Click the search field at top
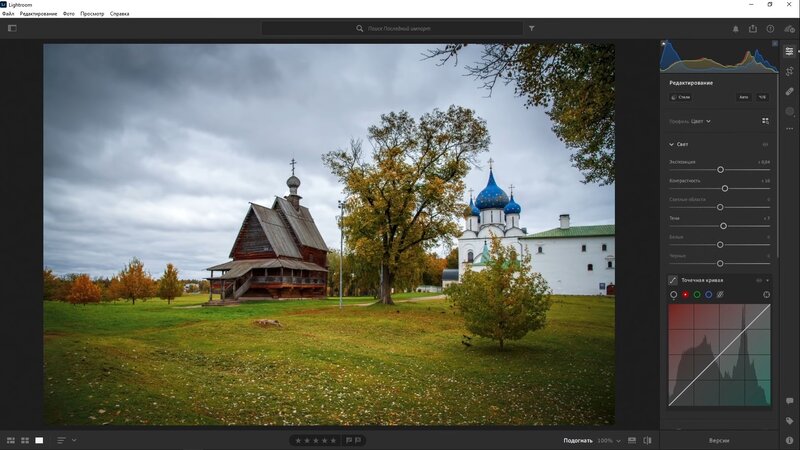 coord(392,29)
